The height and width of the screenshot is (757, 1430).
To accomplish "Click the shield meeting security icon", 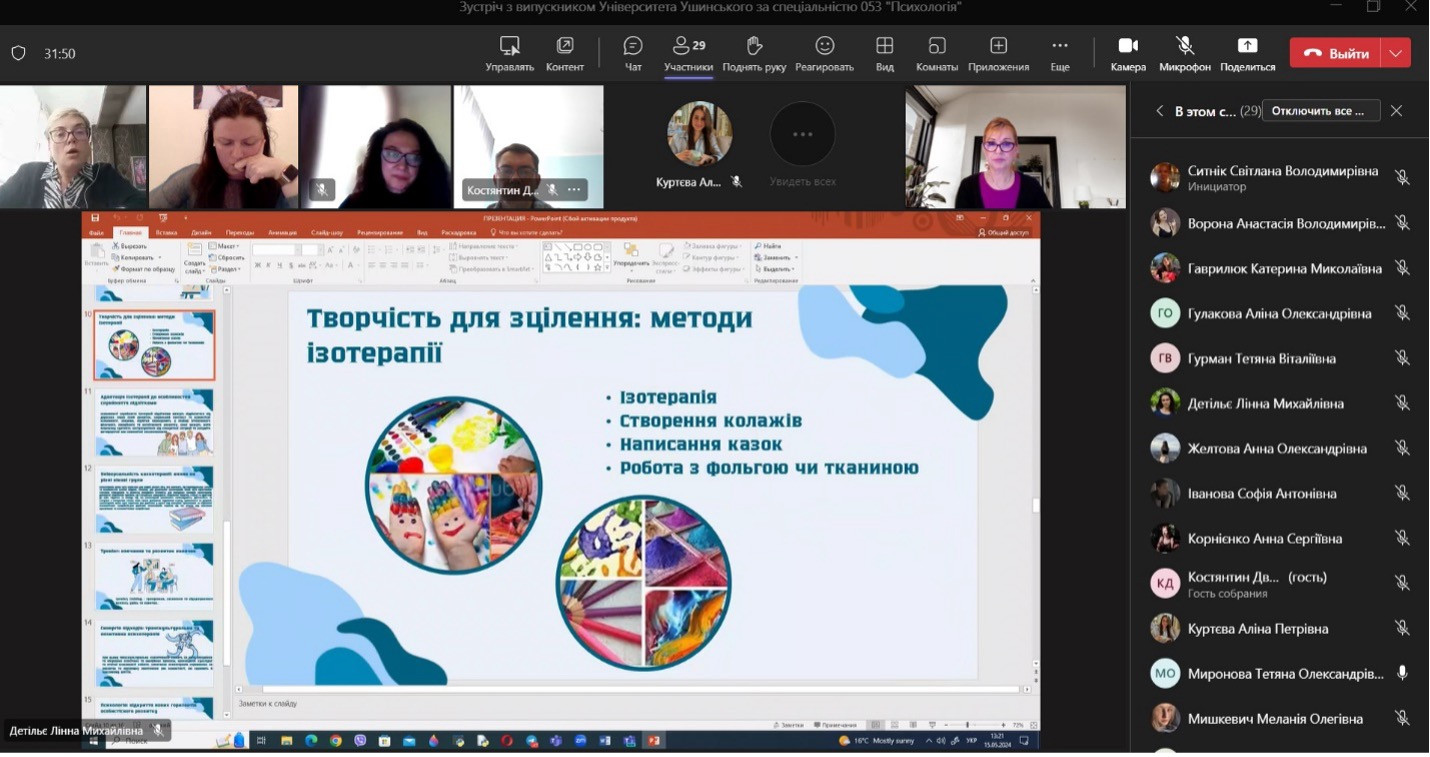I will 18,54.
